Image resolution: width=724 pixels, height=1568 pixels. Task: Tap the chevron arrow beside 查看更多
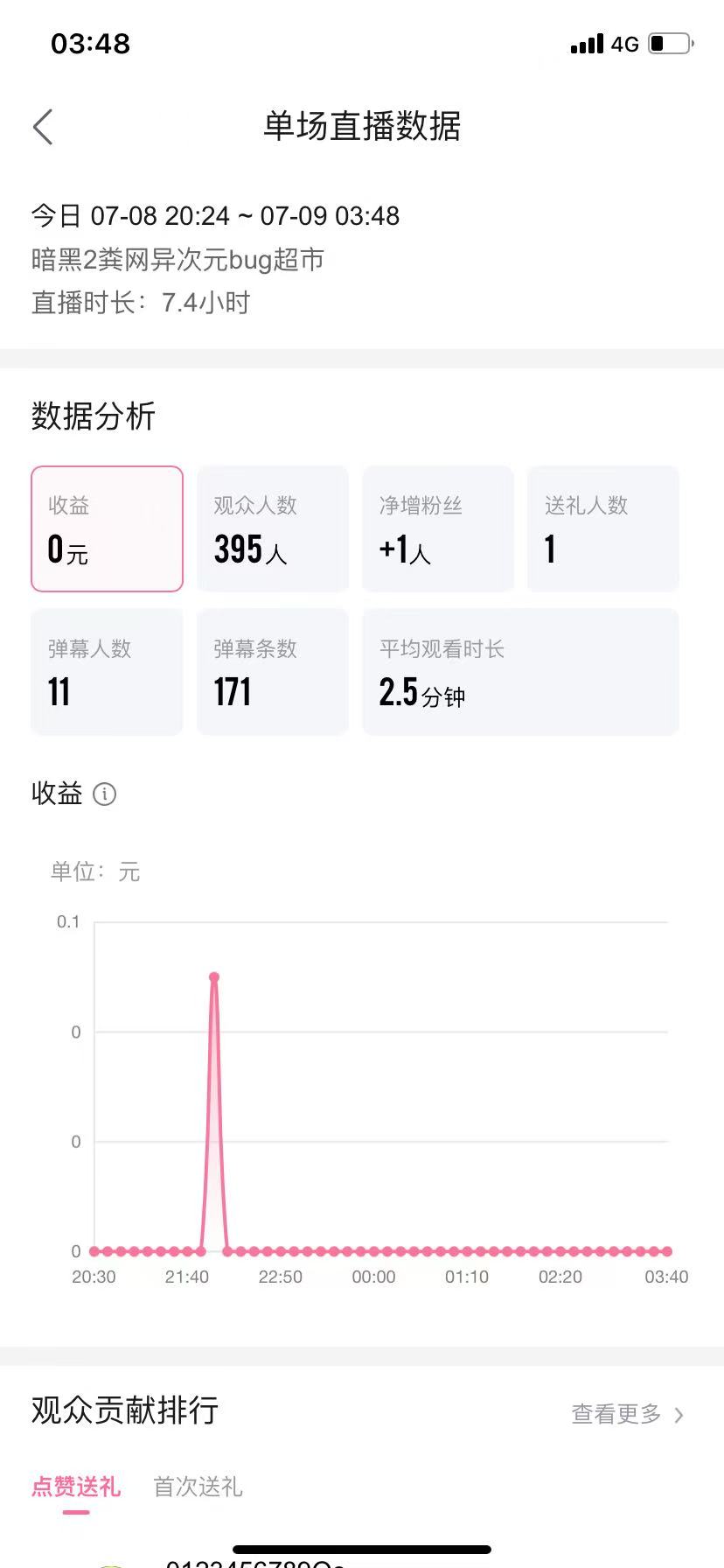[x=679, y=1415]
